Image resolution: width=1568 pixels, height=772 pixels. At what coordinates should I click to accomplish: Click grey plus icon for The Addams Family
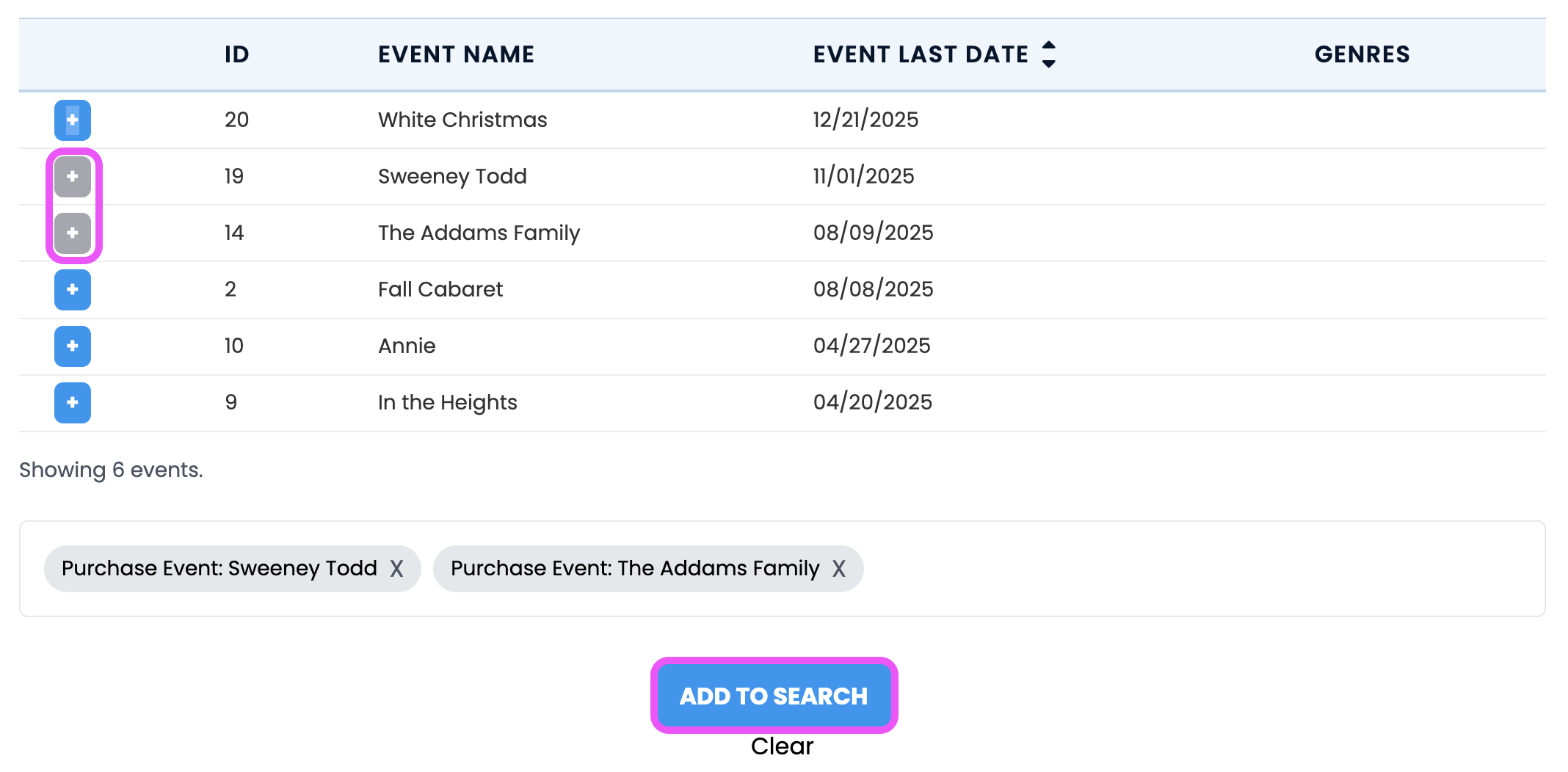pos(73,233)
